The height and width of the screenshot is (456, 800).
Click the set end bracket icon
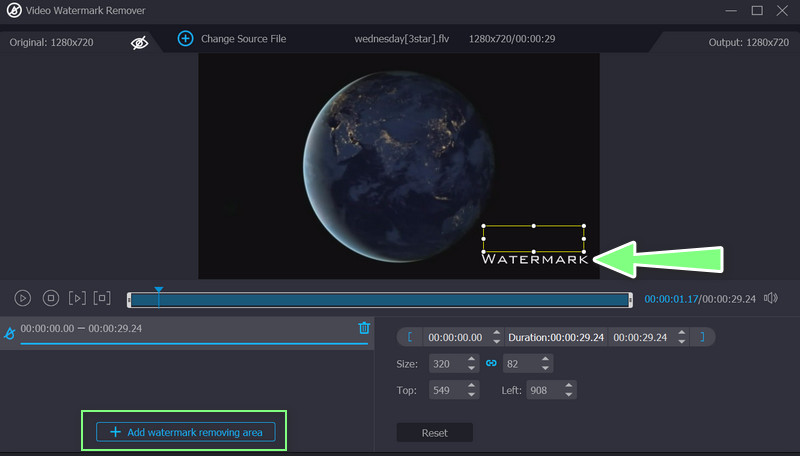tap(702, 337)
